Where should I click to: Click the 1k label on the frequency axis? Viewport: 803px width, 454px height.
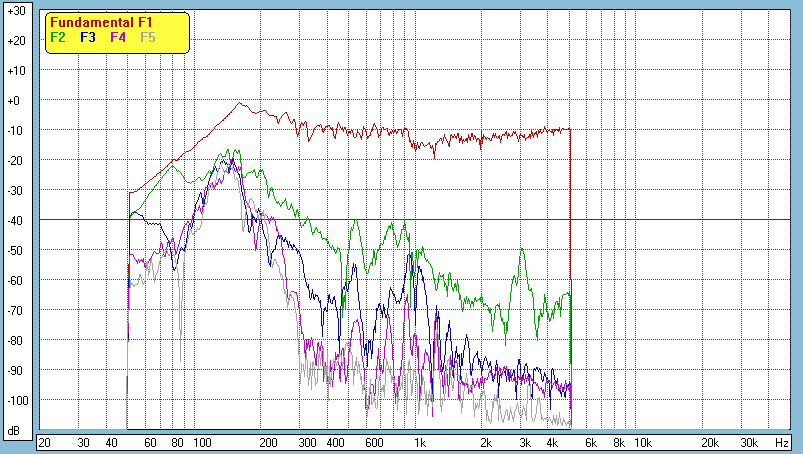pyautogui.click(x=420, y=442)
